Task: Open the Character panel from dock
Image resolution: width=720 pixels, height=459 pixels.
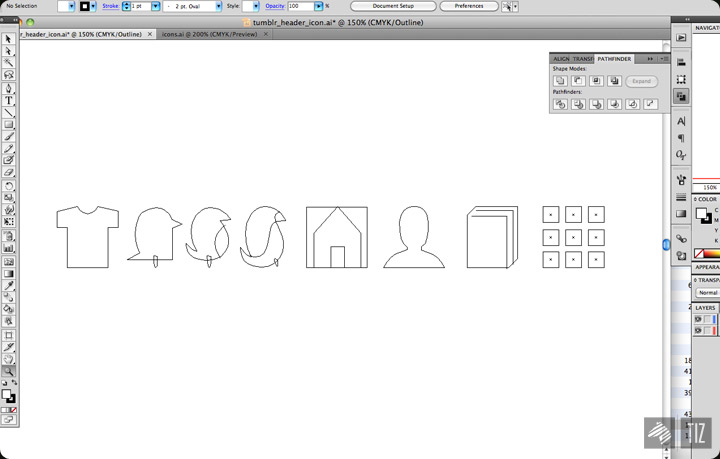Action: click(x=681, y=121)
